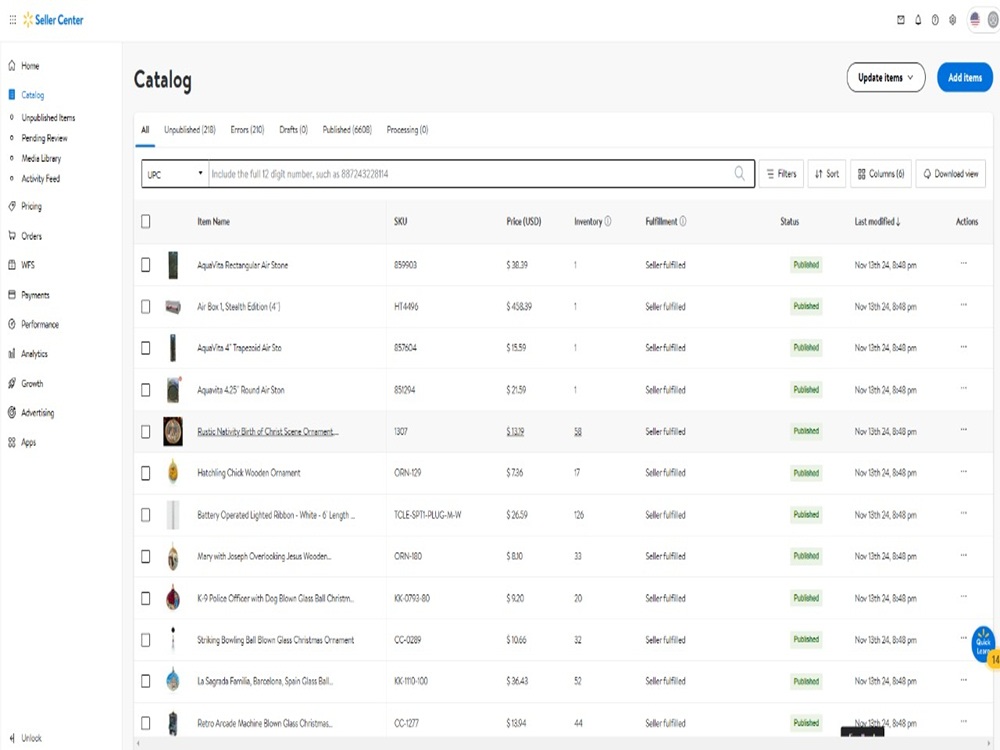Check the box for Battery Operated Lighted Ribbon
The height and width of the screenshot is (750, 1000).
coord(145,515)
